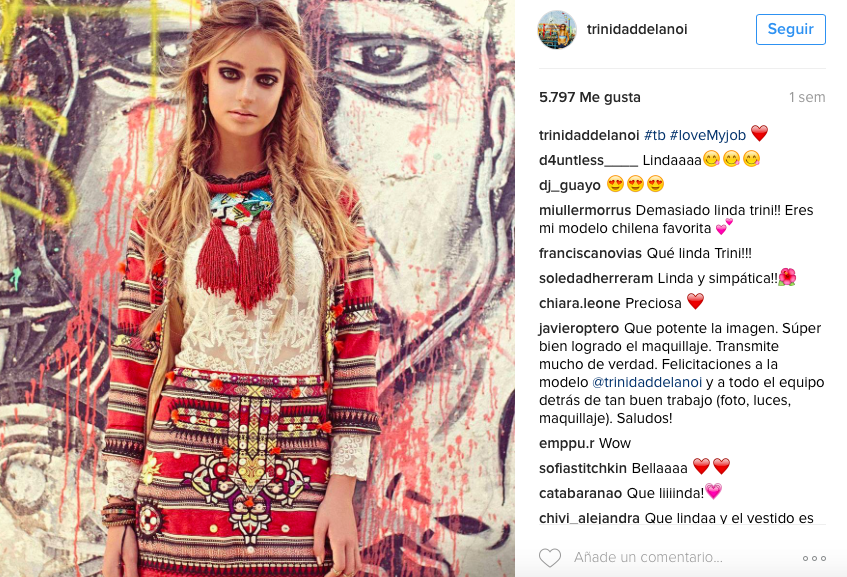Open the @trinidaddelanoi mention in javieroptero's comment
Screen dimensions: 847x577
tap(647, 382)
